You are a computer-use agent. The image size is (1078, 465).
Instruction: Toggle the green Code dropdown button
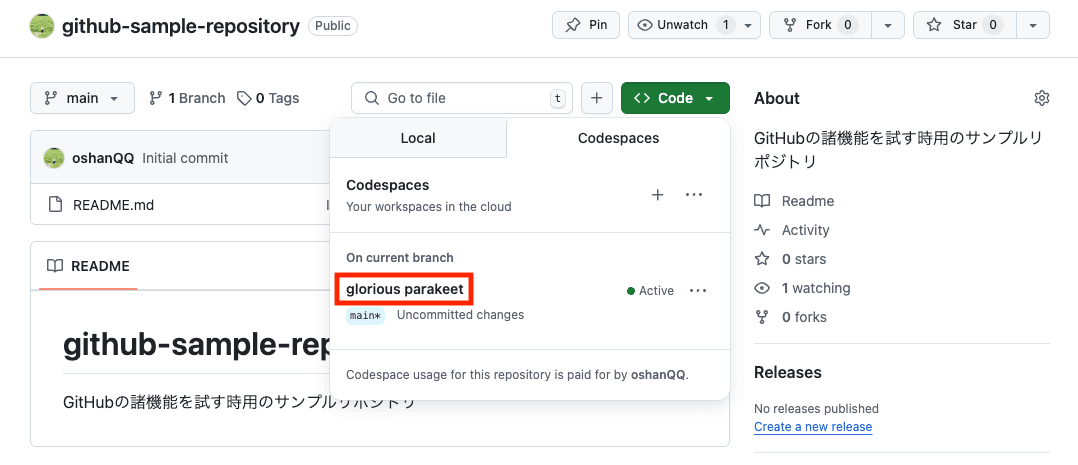click(675, 98)
